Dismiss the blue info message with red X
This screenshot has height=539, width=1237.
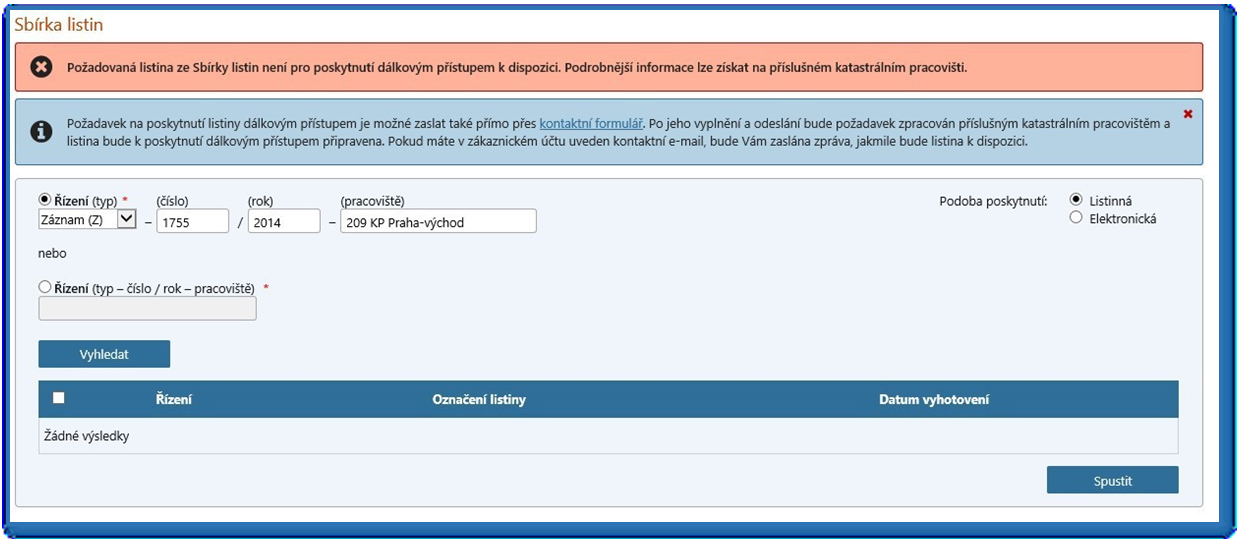(1188, 114)
